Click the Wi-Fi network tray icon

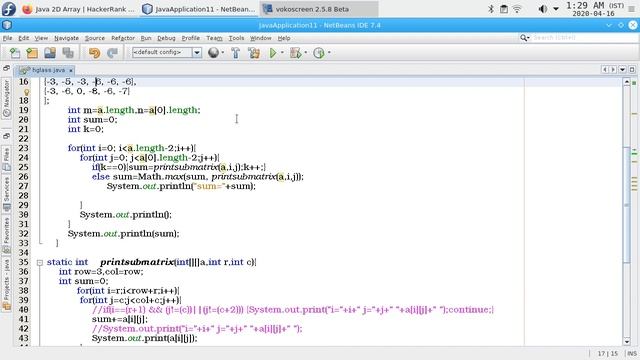(517, 9)
